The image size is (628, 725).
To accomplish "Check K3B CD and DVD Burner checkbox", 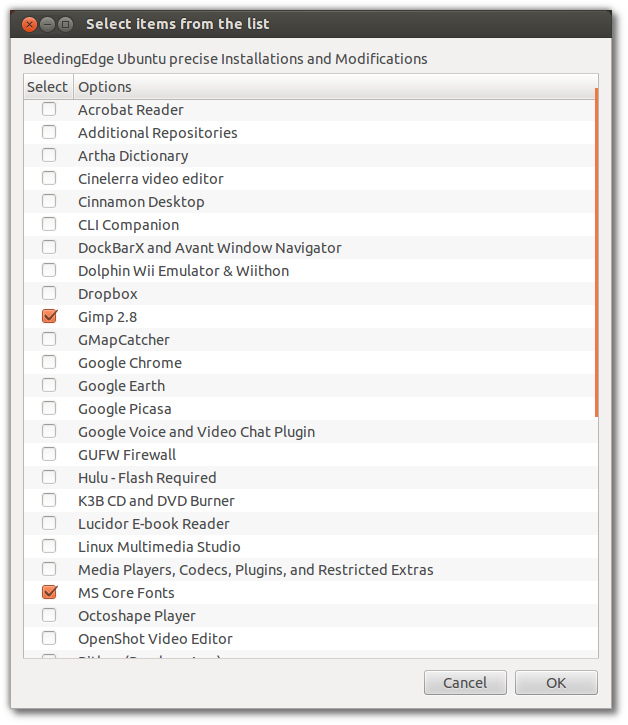I will tap(49, 500).
